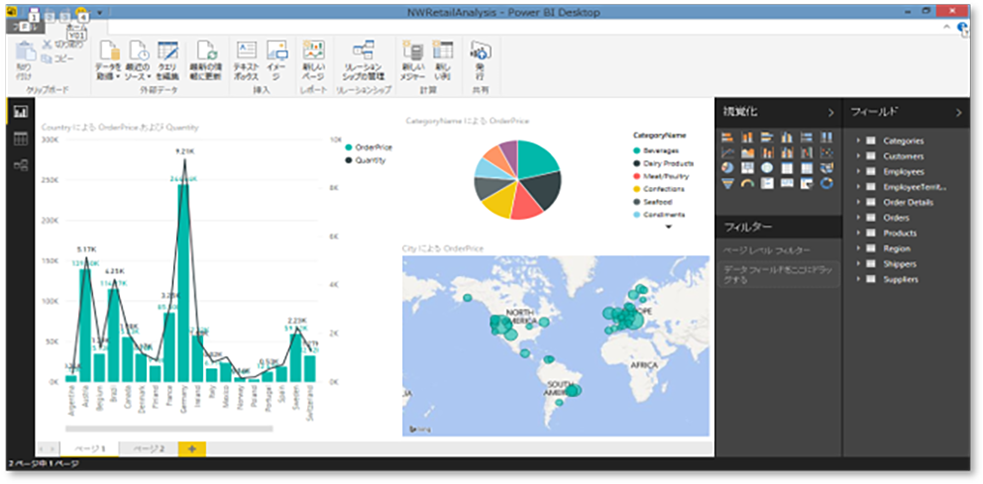Add a page with the yellow plus tab
The image size is (983, 484).
[192, 449]
